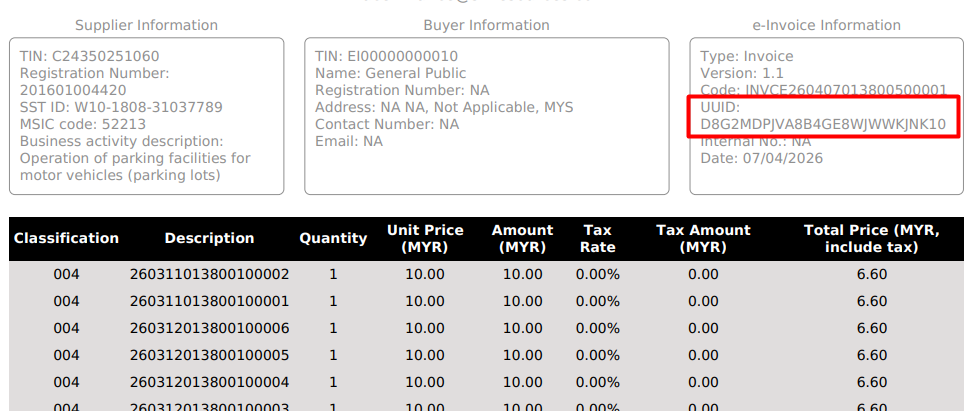This screenshot has height=411, width=976.
Task: Click the MSIC code 52213 line
Action: 83,124
